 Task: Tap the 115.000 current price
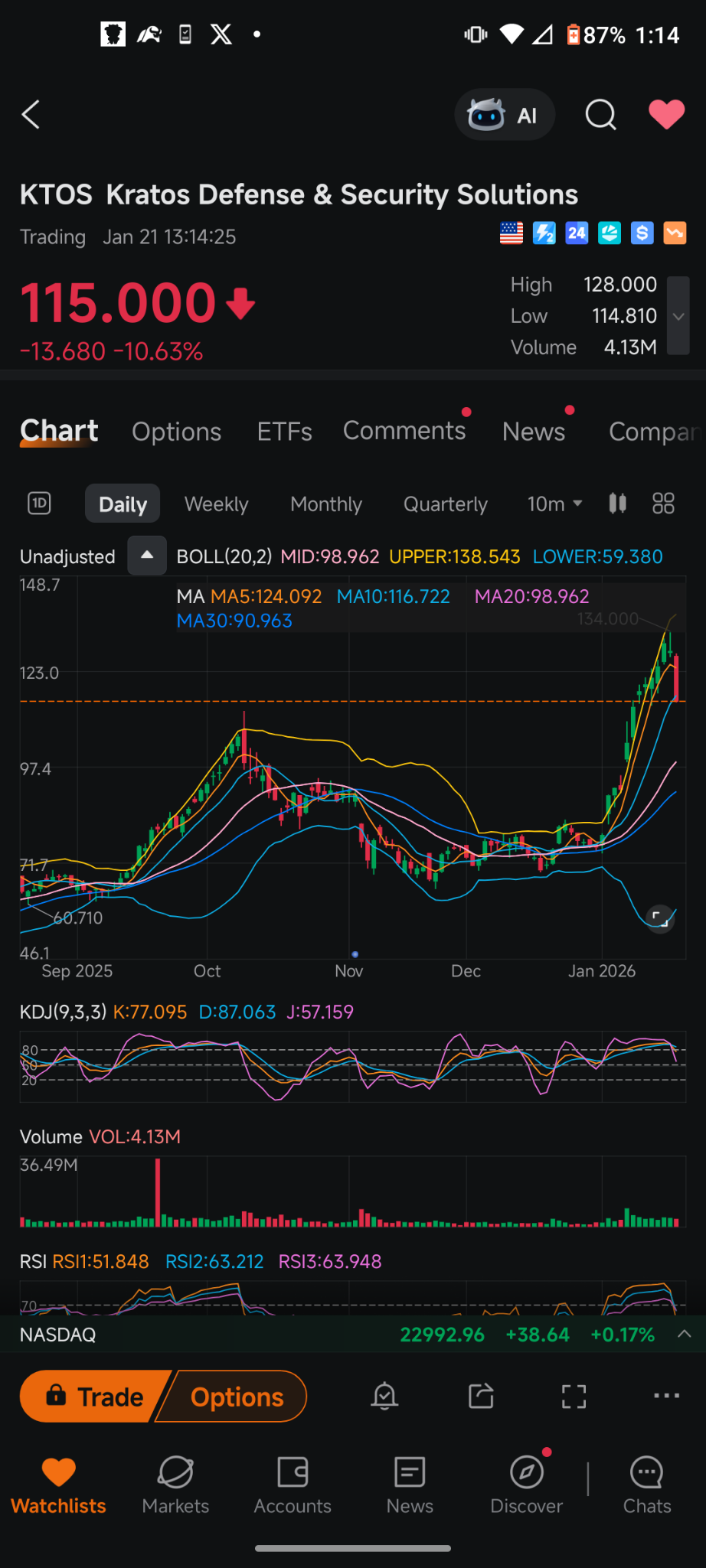(118, 303)
